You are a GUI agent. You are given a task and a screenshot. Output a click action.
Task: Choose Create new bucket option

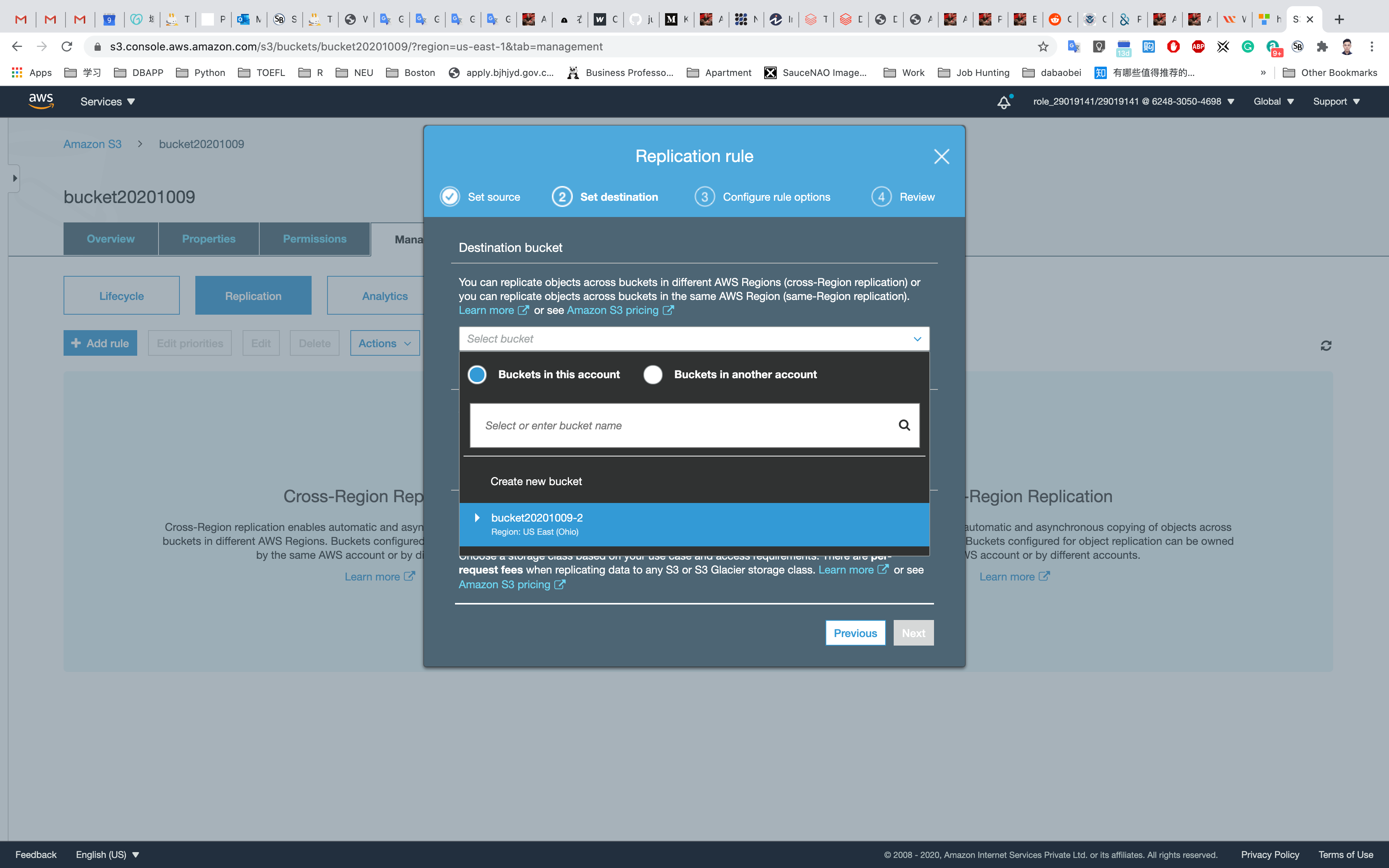[x=536, y=481]
